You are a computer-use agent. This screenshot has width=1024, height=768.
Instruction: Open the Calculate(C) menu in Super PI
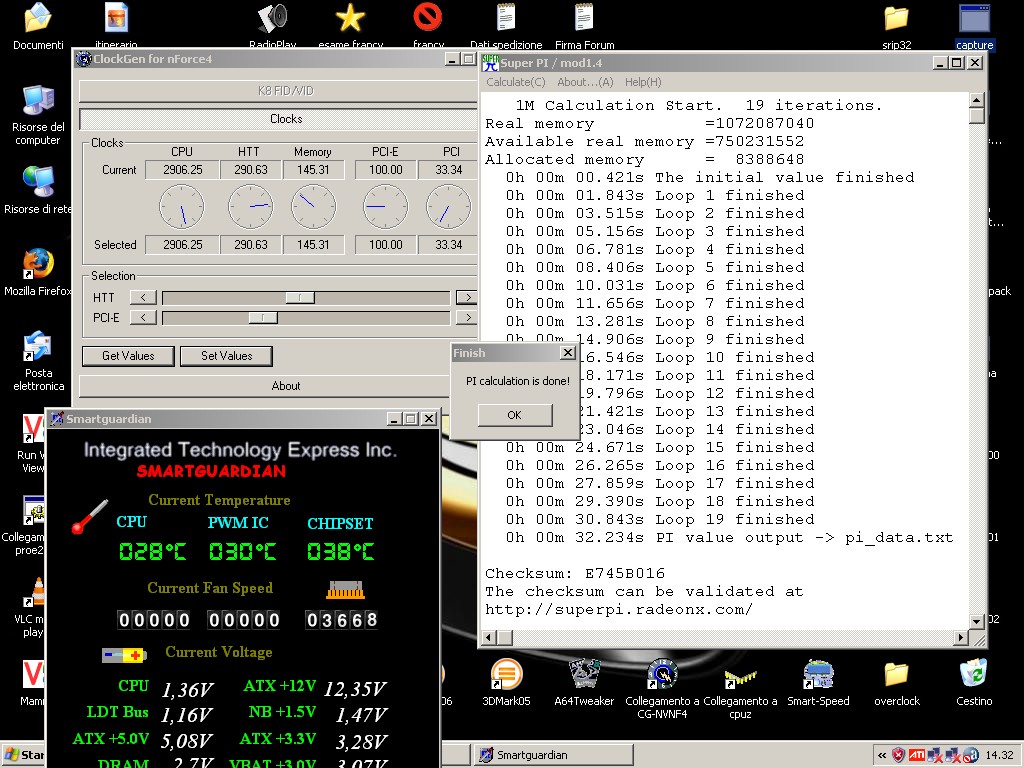point(515,82)
